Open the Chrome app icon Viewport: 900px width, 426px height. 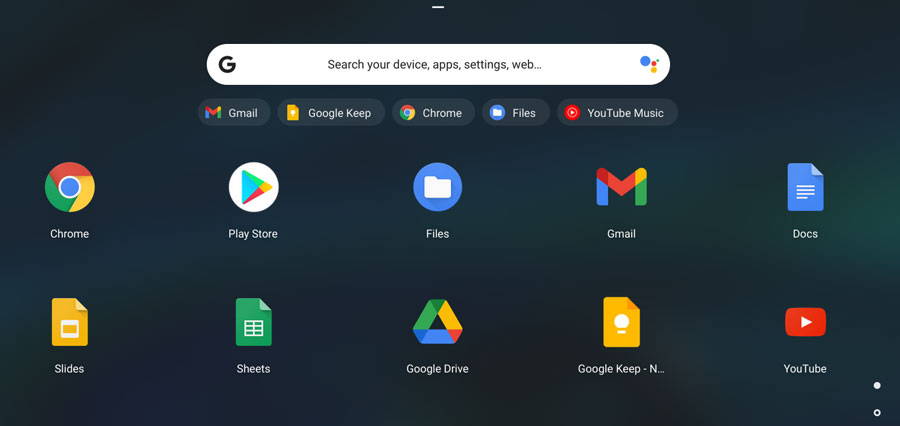69,188
